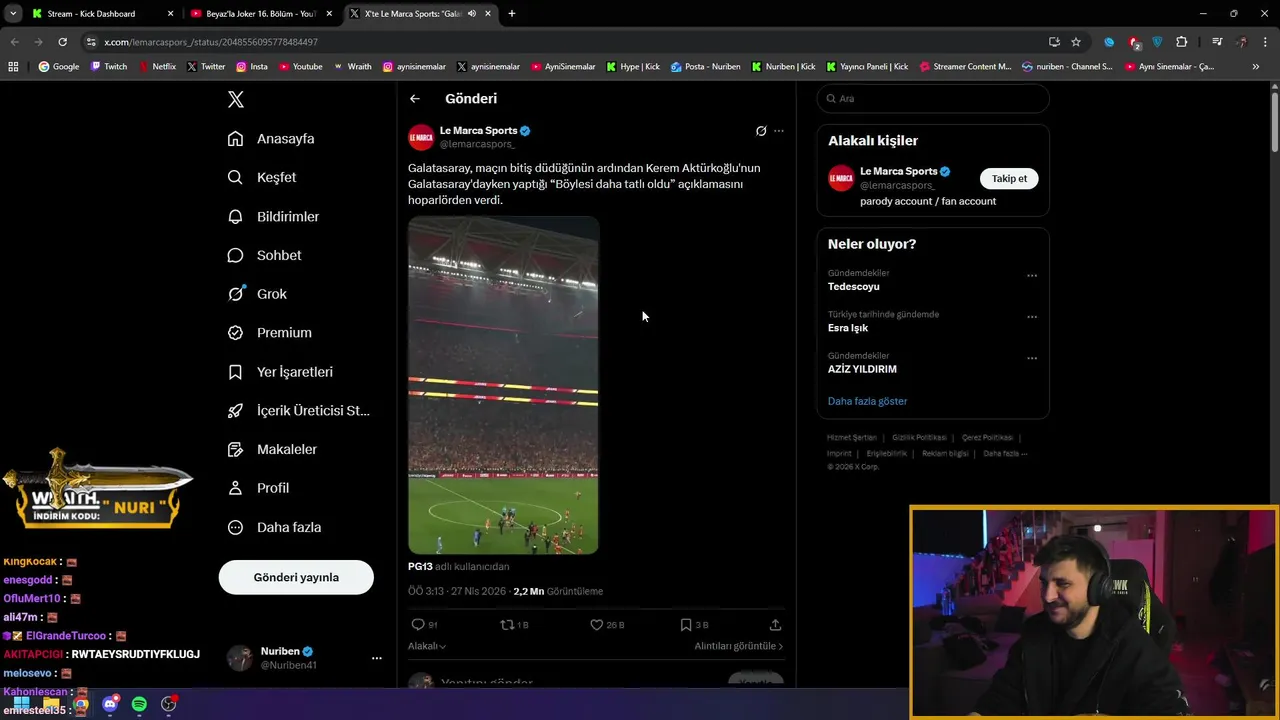This screenshot has height=720, width=1280.
Task: Click the X logo in the sidebar
Action: click(x=236, y=99)
